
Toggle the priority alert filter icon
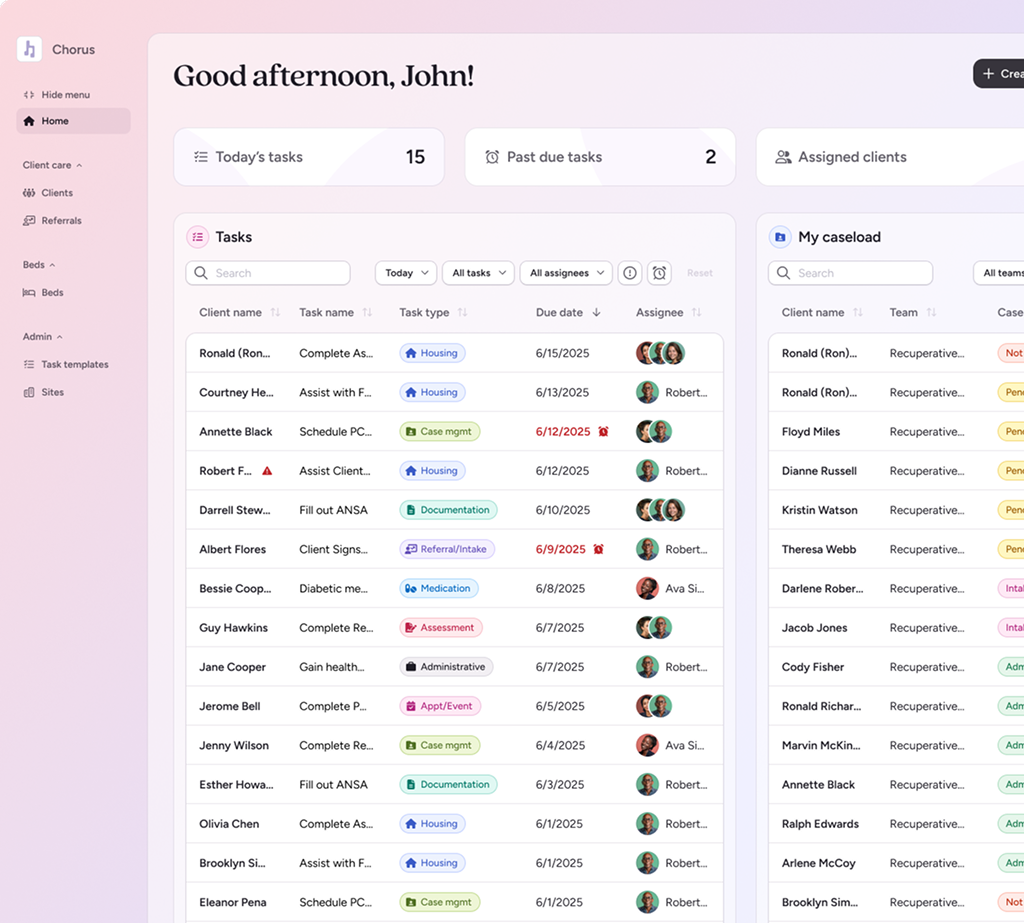(x=630, y=273)
